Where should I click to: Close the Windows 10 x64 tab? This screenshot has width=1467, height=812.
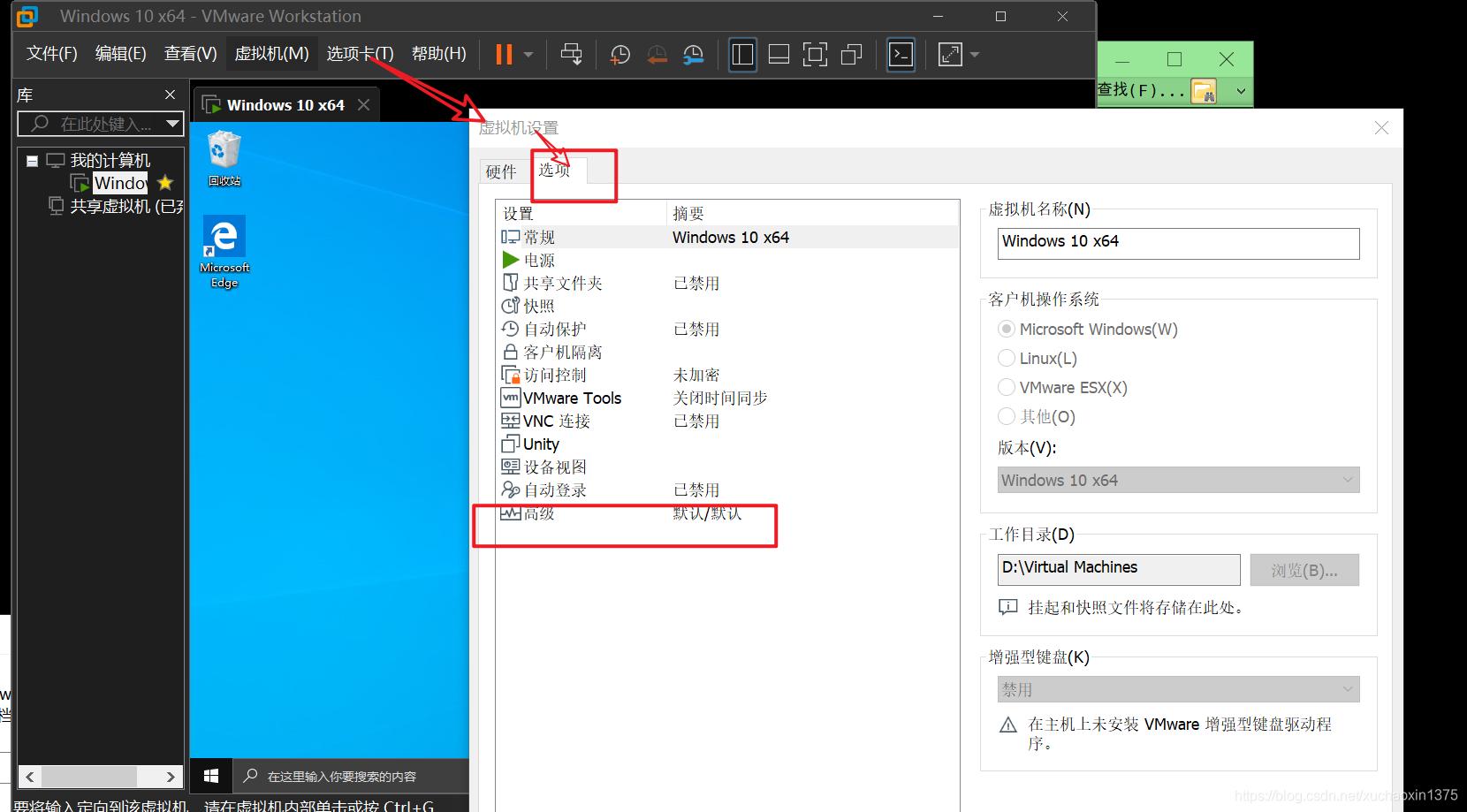(x=363, y=104)
